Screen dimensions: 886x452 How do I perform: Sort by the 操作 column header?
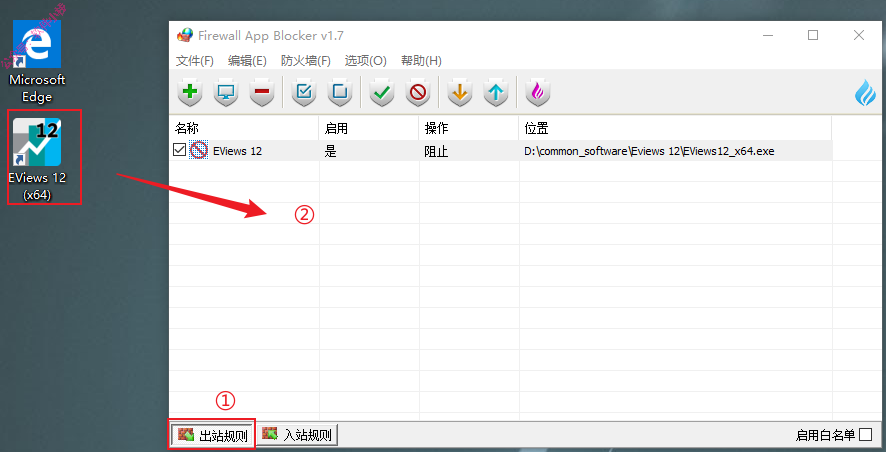pyautogui.click(x=468, y=129)
